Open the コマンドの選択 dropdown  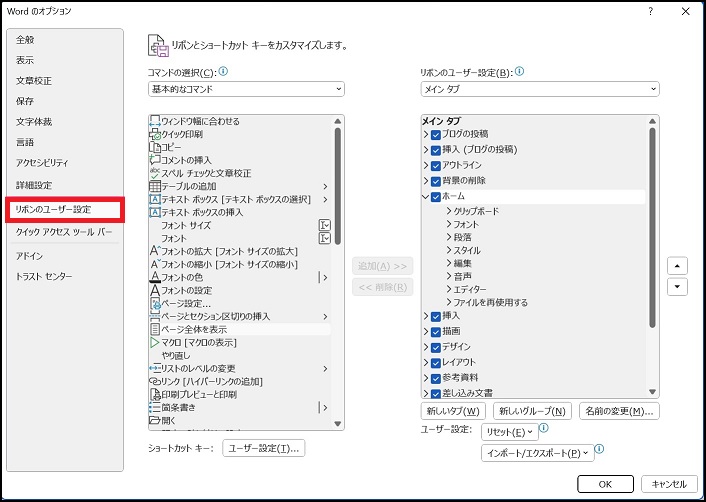pyautogui.click(x=246, y=89)
